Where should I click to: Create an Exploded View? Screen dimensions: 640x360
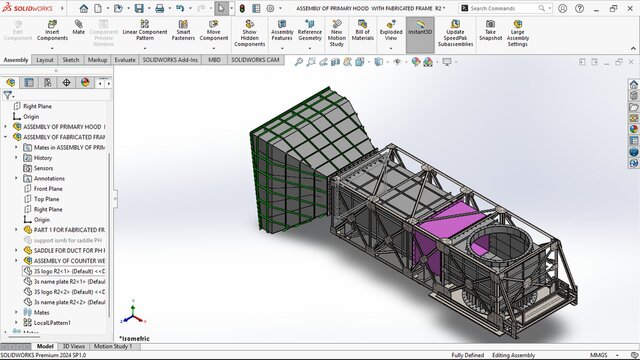coord(391,31)
